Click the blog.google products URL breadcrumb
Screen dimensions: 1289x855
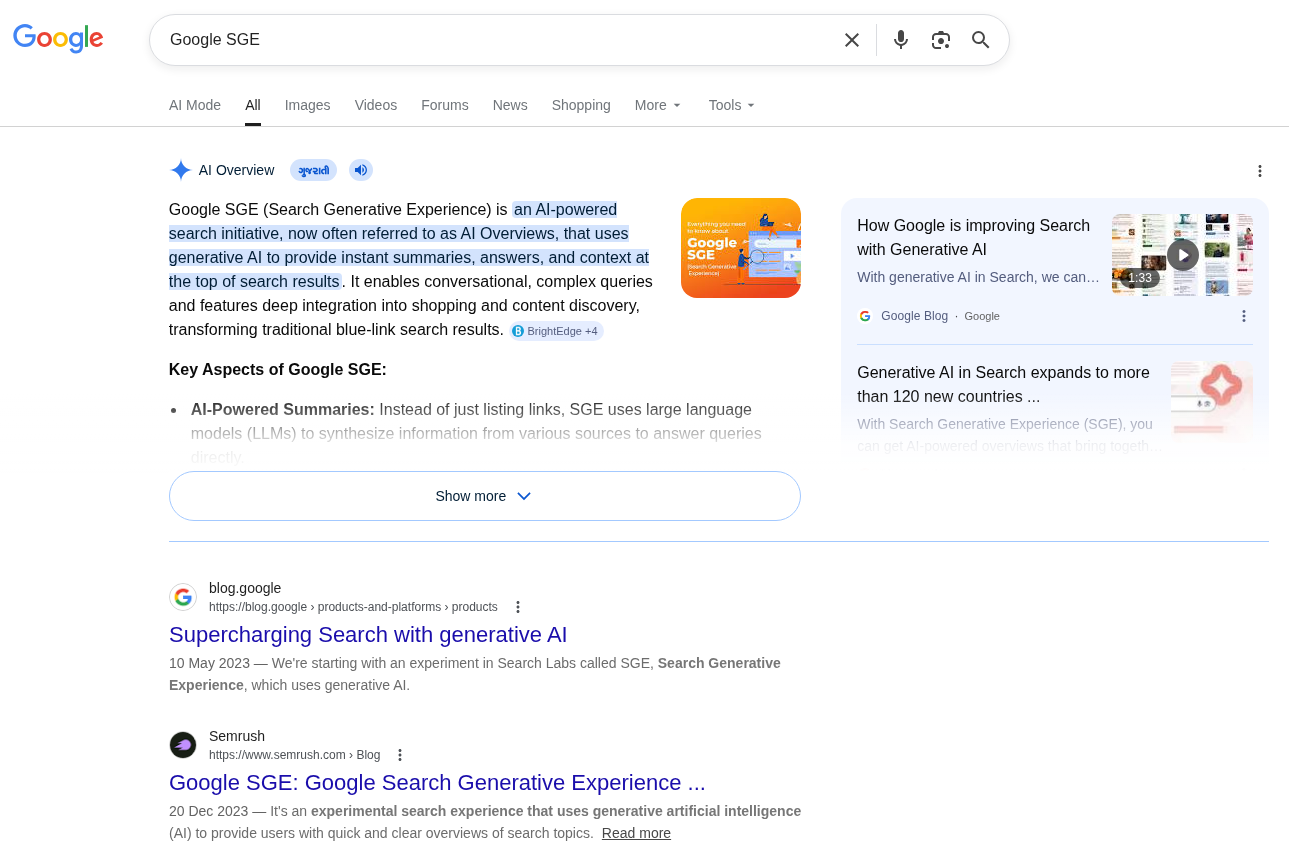(x=353, y=607)
